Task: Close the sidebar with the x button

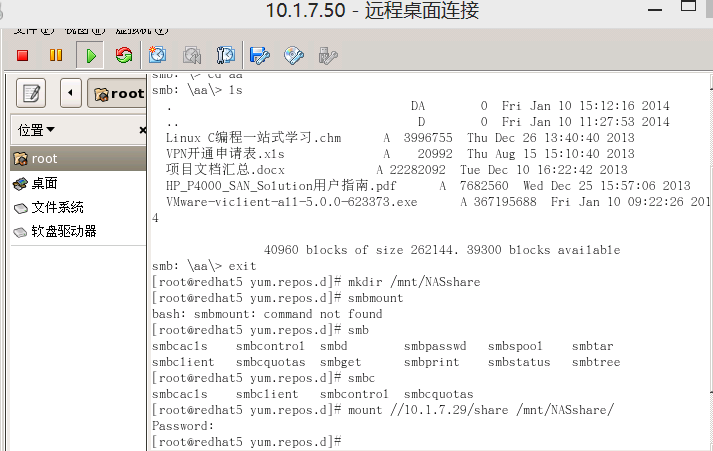Action: point(143,130)
